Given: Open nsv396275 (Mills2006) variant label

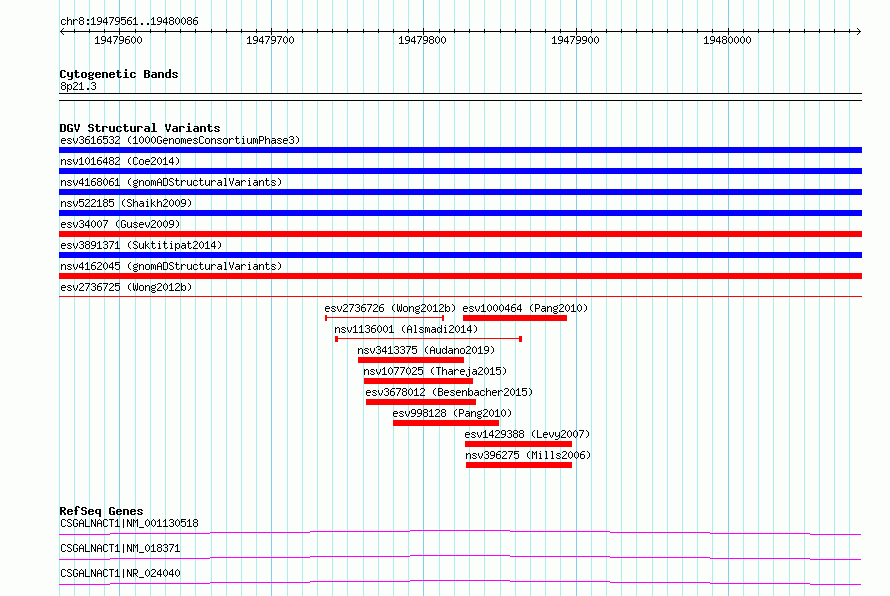Looking at the screenshot, I should pyautogui.click(x=528, y=455).
